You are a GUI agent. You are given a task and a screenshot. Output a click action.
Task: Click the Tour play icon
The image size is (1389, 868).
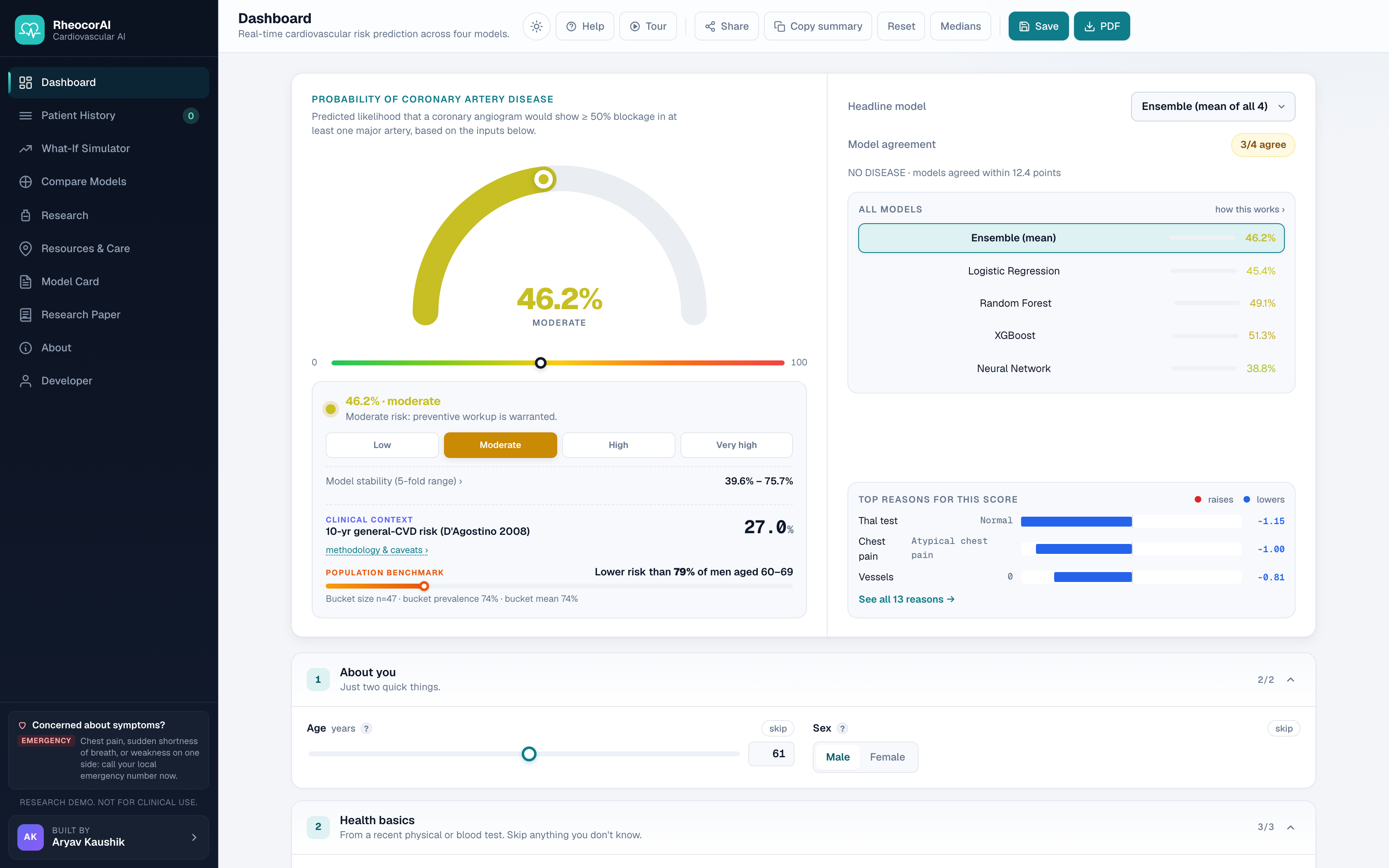click(x=635, y=26)
